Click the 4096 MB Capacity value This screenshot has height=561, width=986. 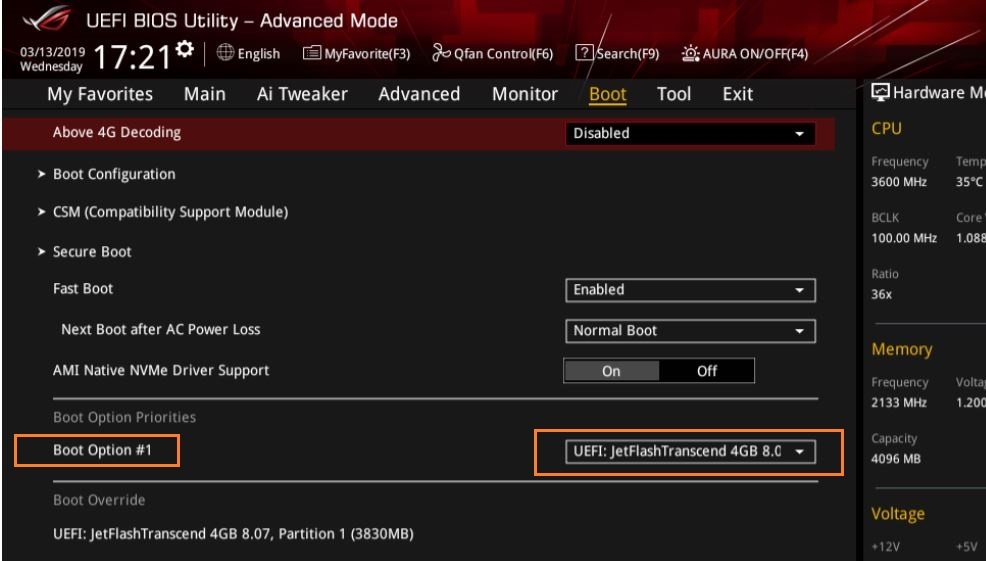pos(896,459)
